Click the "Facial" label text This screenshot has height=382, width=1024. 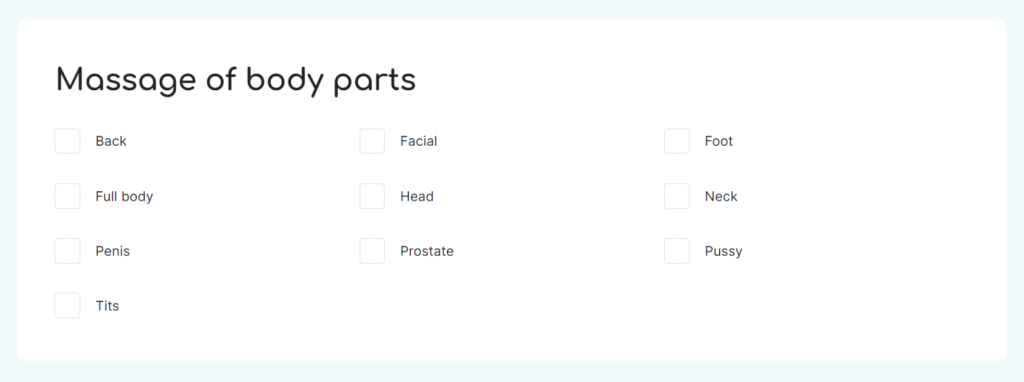419,141
